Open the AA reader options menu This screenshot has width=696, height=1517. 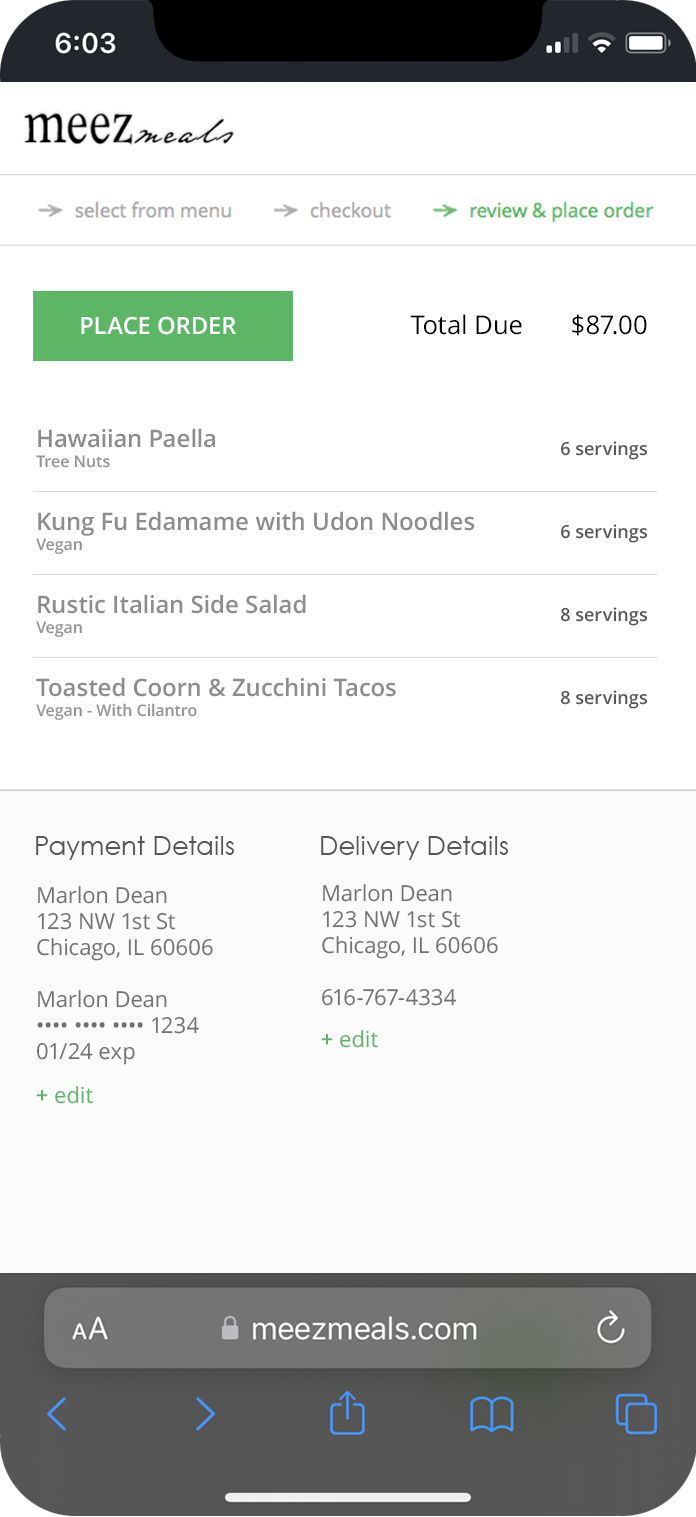[x=90, y=1329]
